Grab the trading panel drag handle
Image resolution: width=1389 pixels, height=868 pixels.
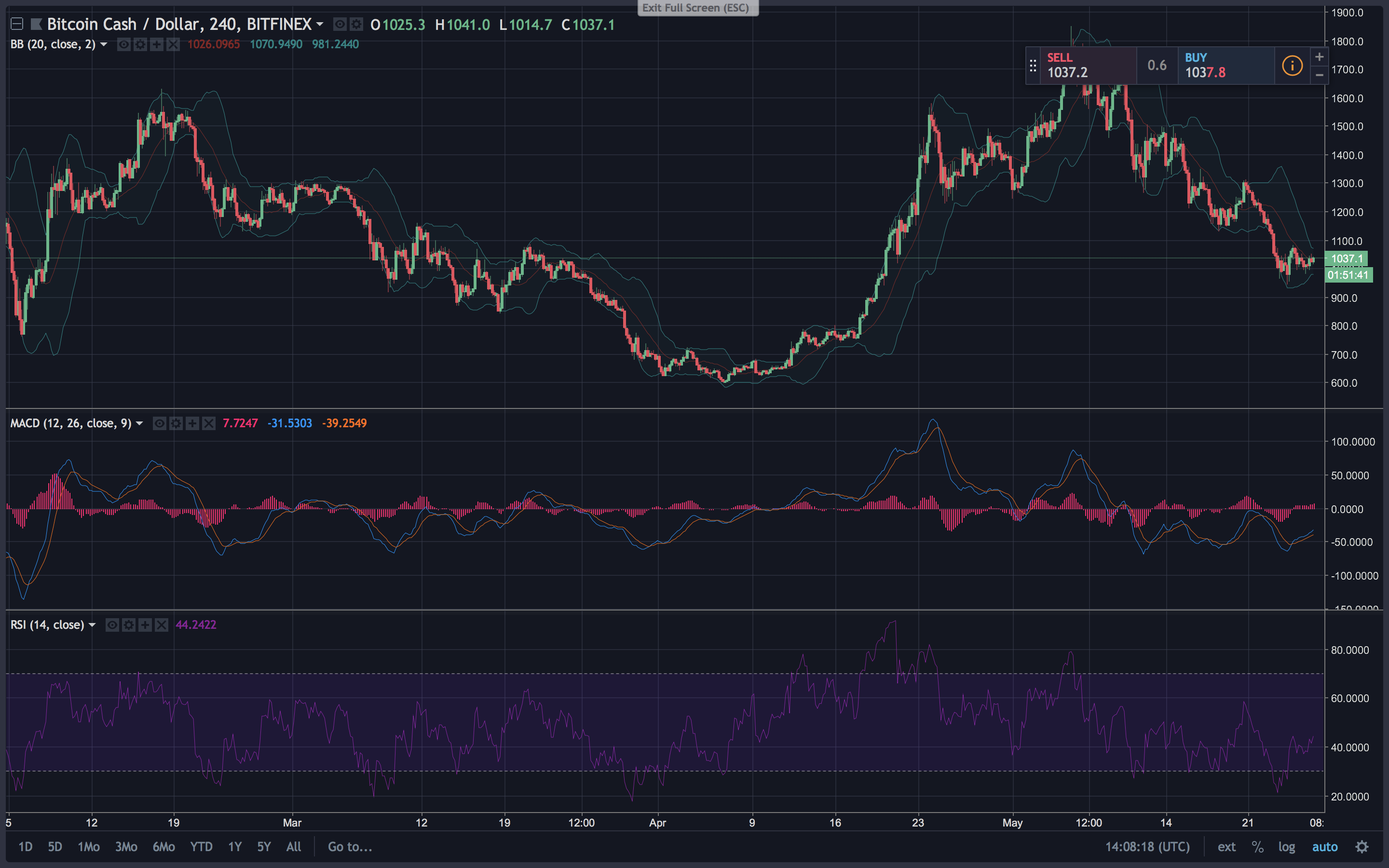pyautogui.click(x=1033, y=66)
